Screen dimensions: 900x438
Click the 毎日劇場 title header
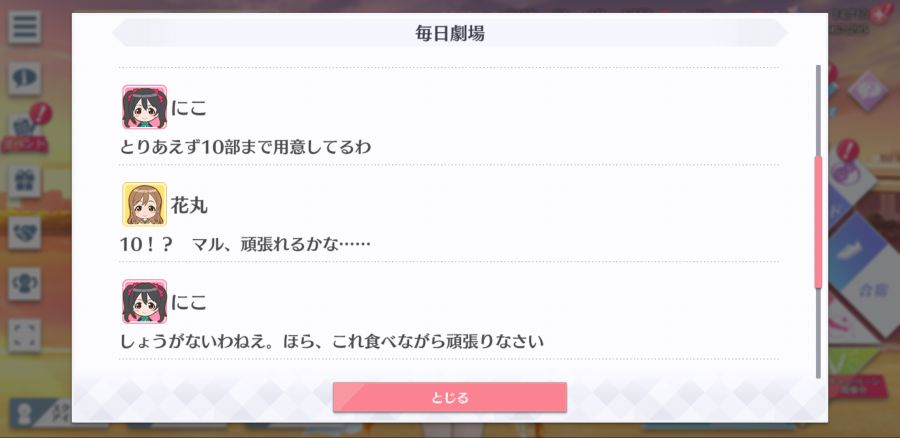[x=449, y=33]
